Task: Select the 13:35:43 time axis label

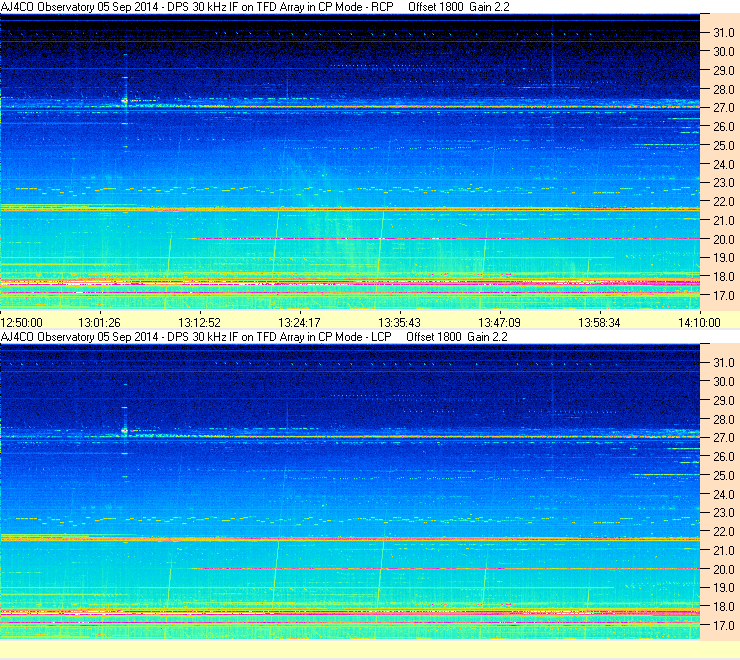Action: 399,322
